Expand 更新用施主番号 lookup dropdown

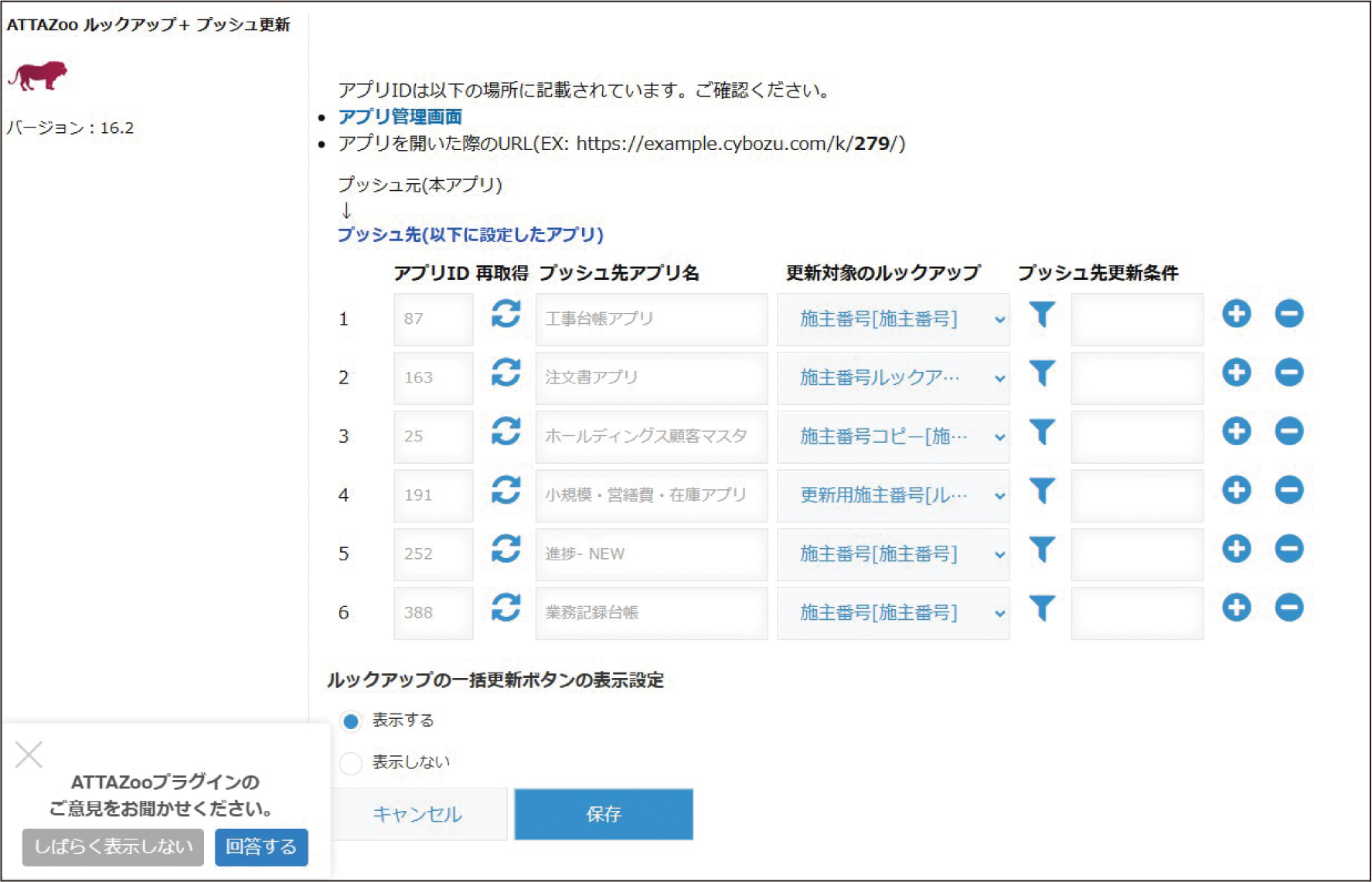pos(894,495)
